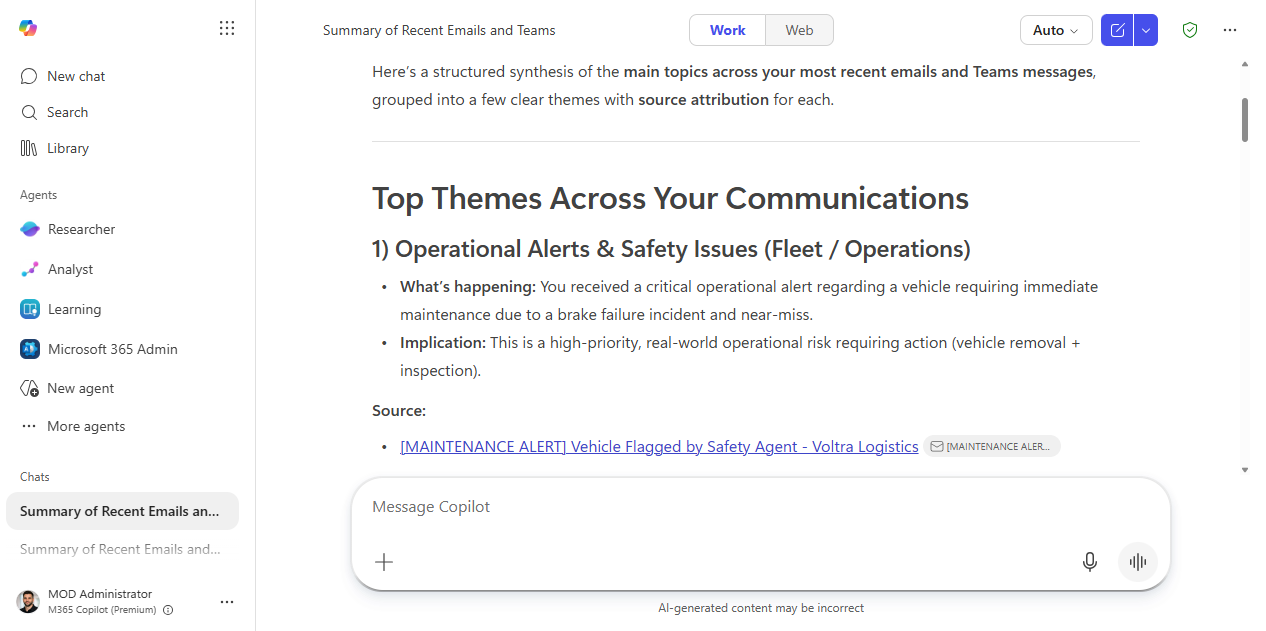
Task: Click the MAINTENANCE ALER... email citation chip
Action: click(x=992, y=447)
